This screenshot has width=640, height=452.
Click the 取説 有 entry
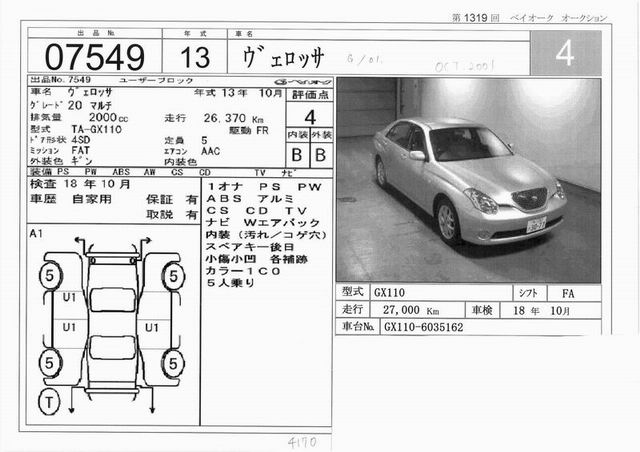(172, 215)
